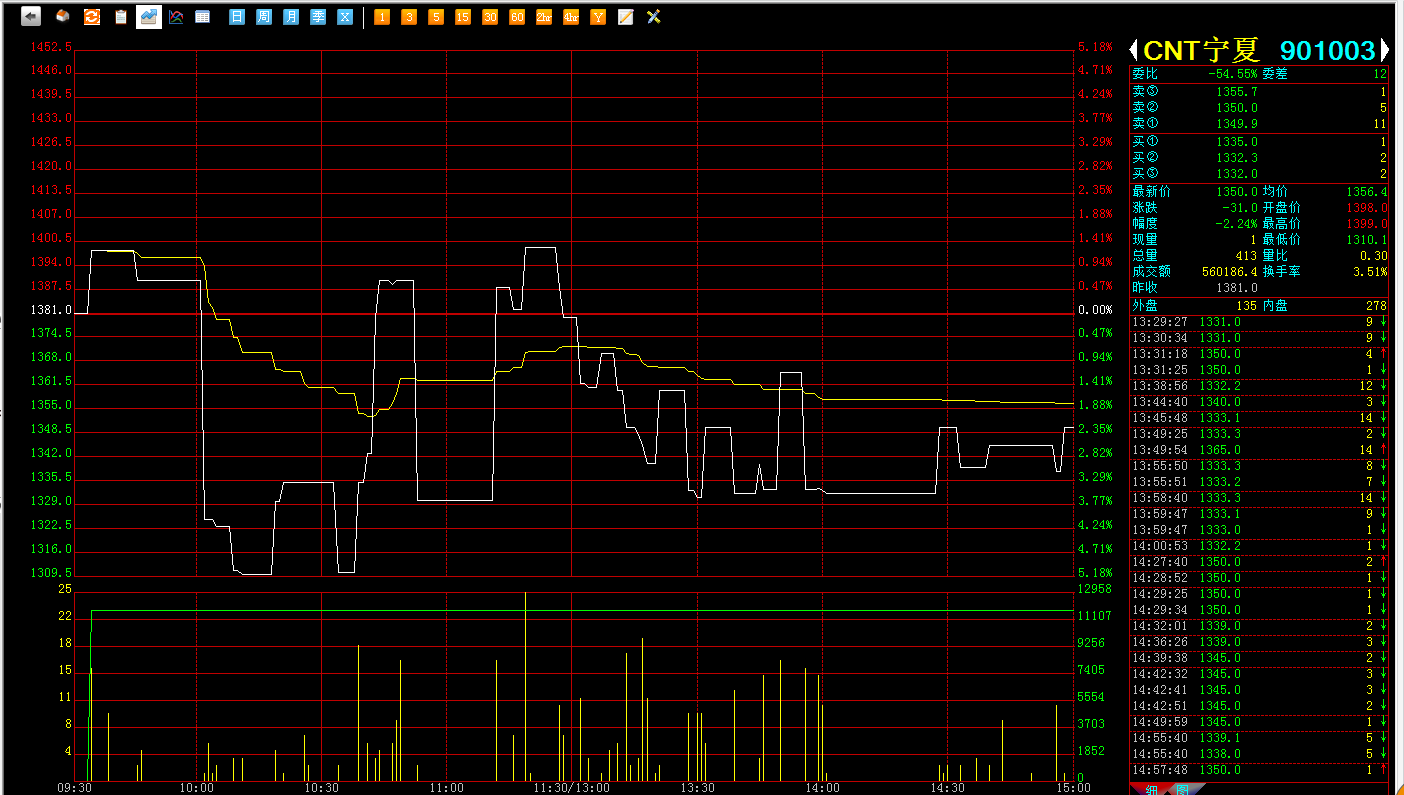Switch to the 细 detail tab
The width and height of the screenshot is (1404, 795).
[1152, 789]
